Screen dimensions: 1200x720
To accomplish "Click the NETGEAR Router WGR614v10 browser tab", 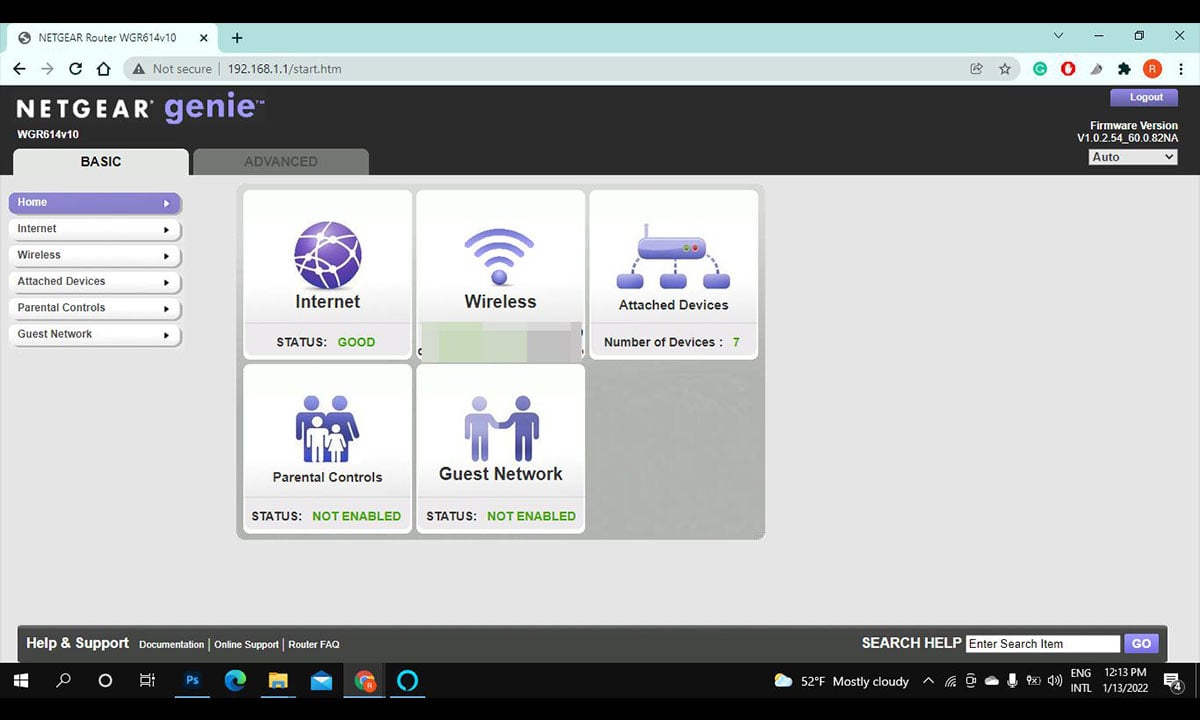I will point(113,38).
